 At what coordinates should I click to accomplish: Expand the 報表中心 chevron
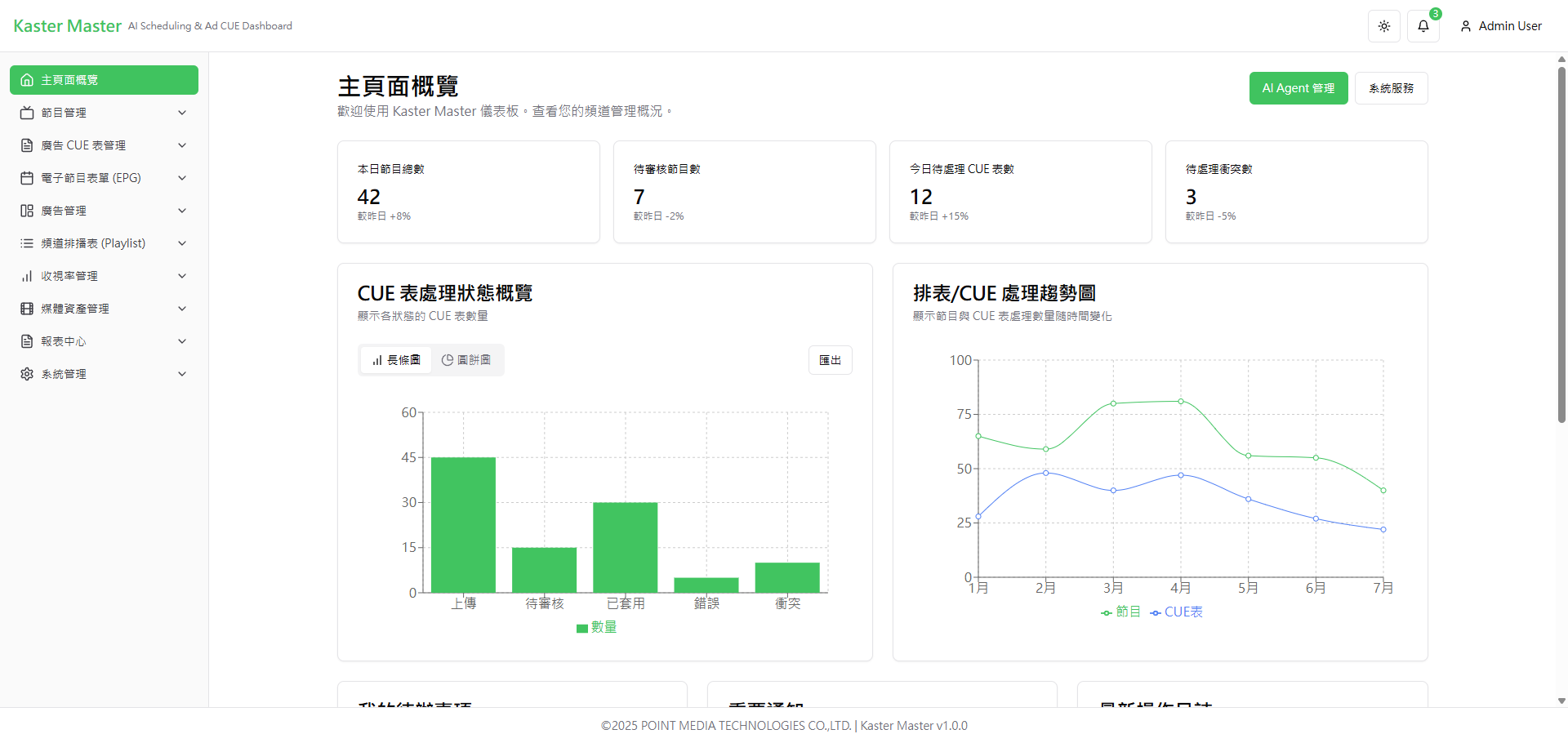click(x=182, y=341)
